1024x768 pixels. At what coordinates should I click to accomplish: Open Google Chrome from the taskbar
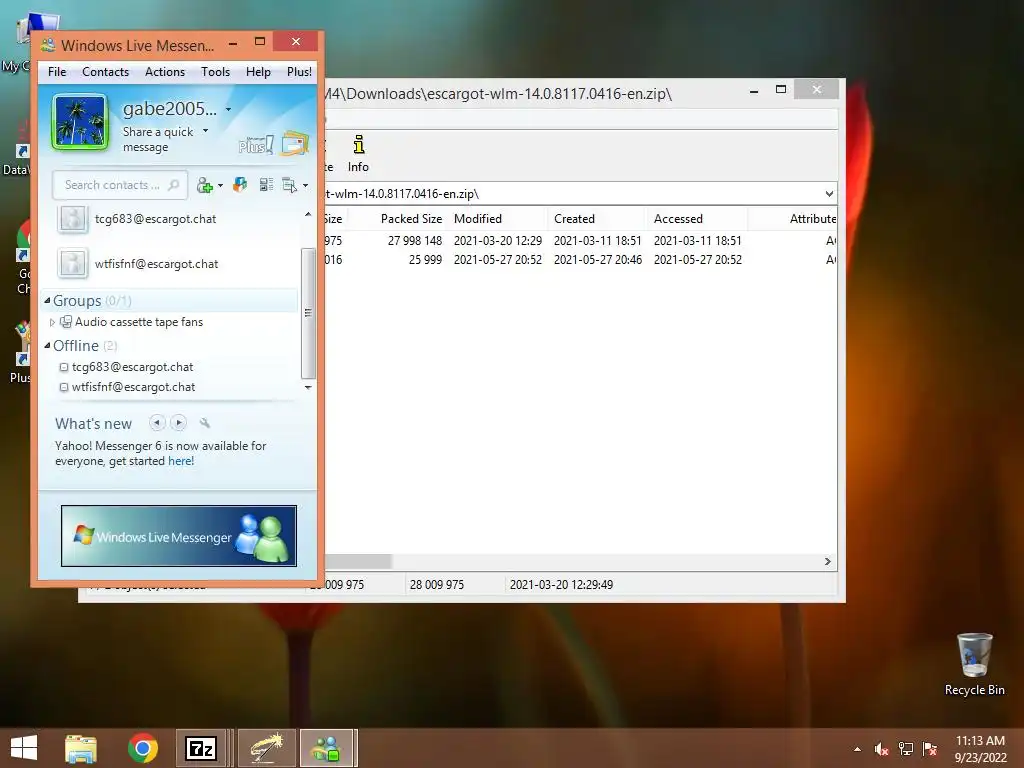tap(142, 748)
